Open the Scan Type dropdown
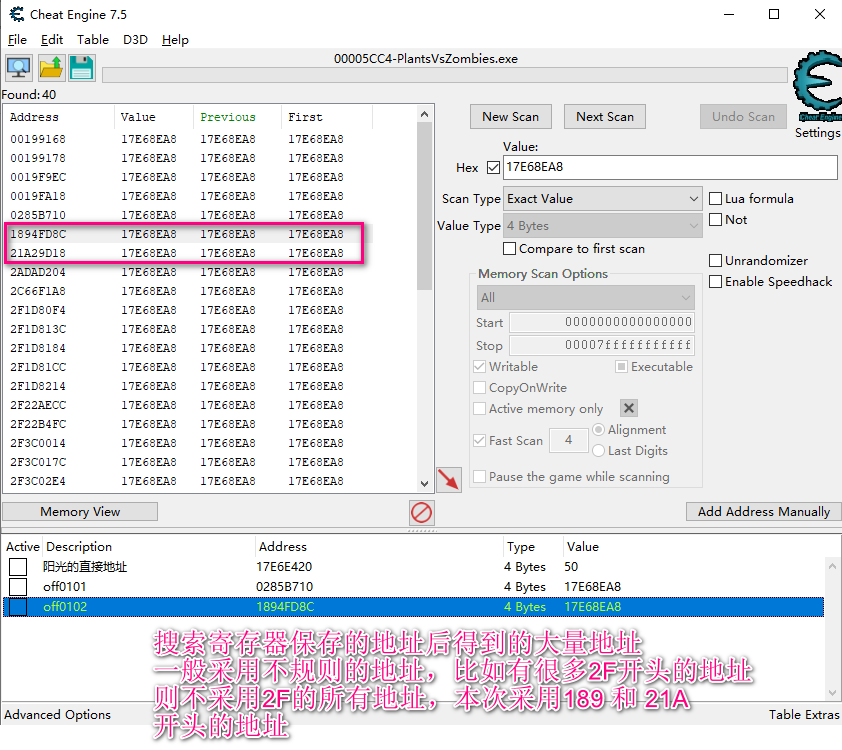 tap(603, 199)
